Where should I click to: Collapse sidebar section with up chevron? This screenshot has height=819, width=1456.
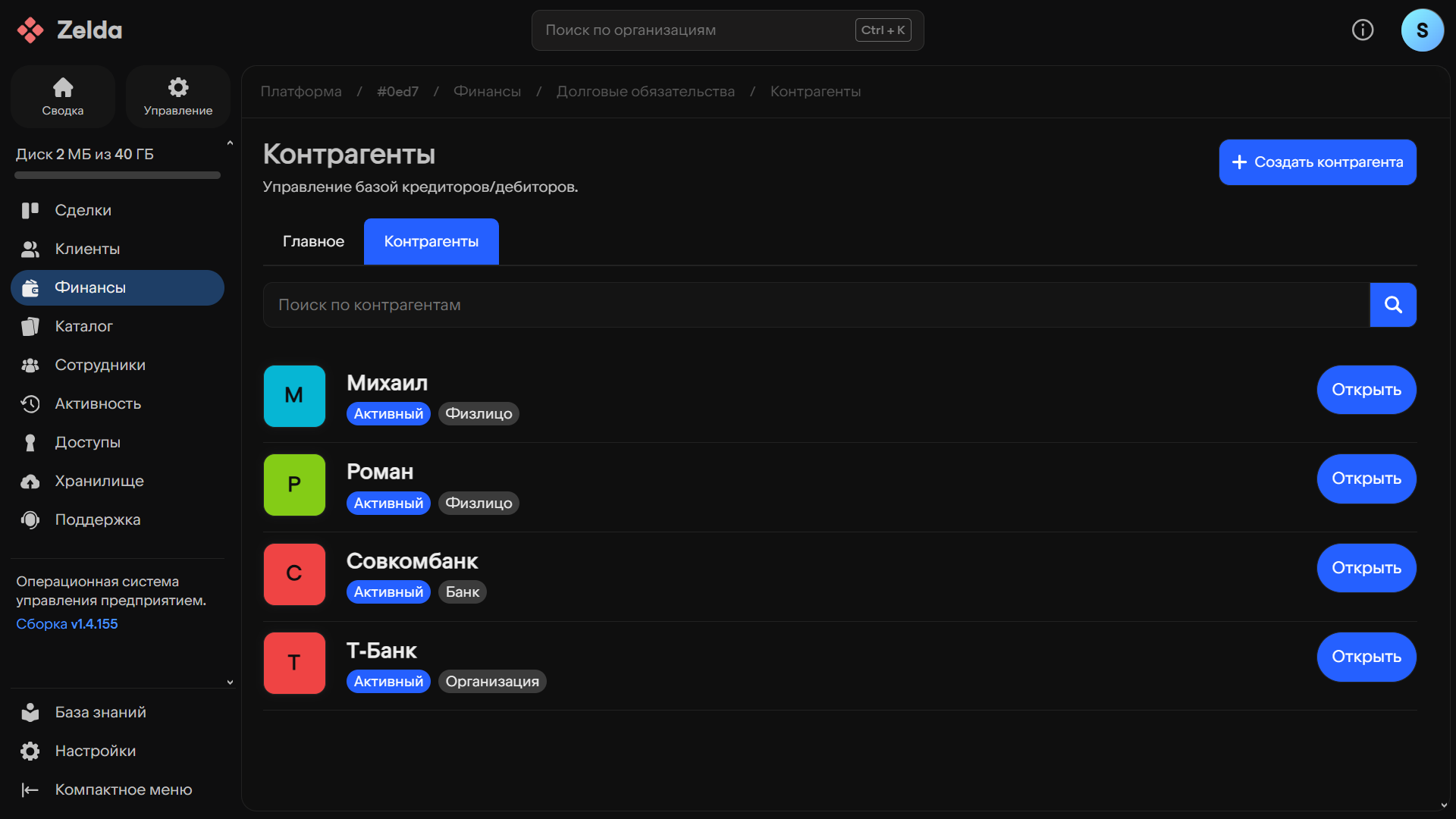[230, 143]
